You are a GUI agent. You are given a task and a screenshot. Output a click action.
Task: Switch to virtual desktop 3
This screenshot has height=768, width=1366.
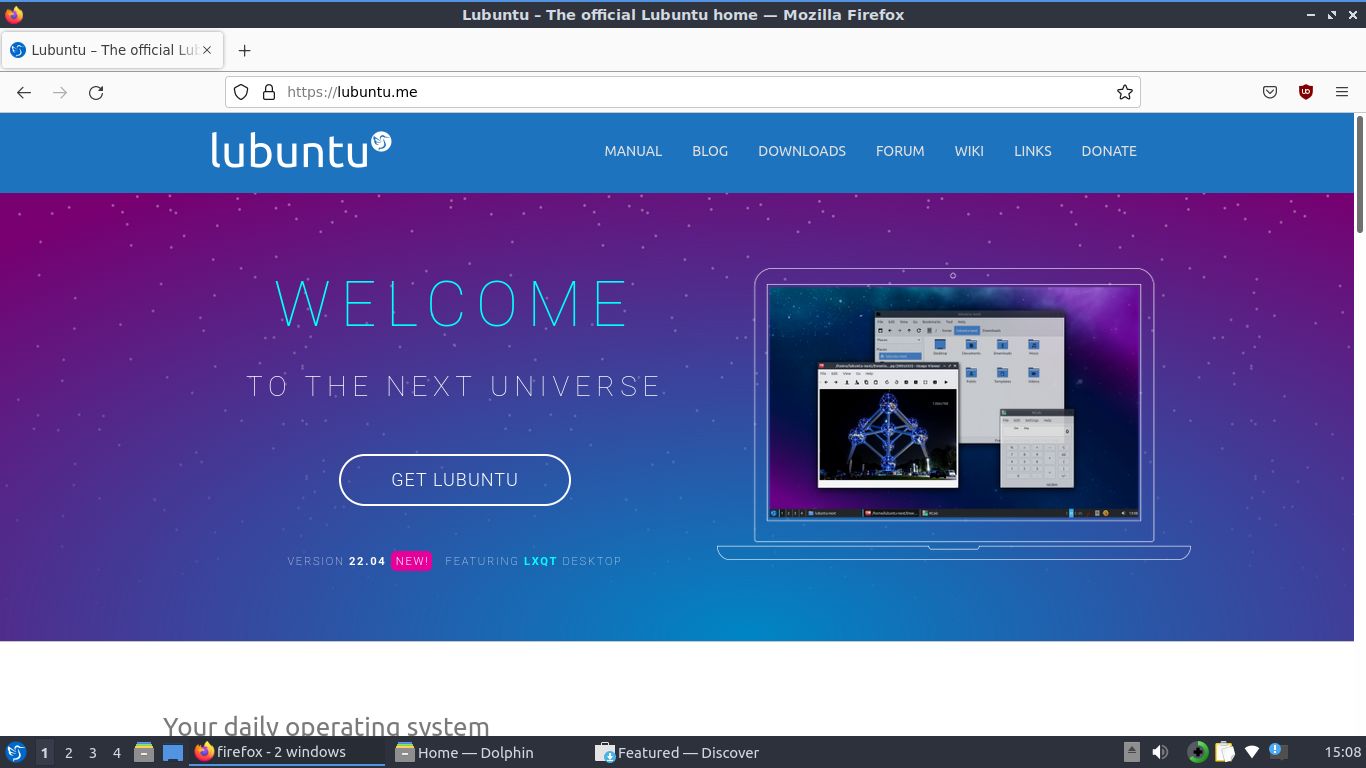[92, 753]
